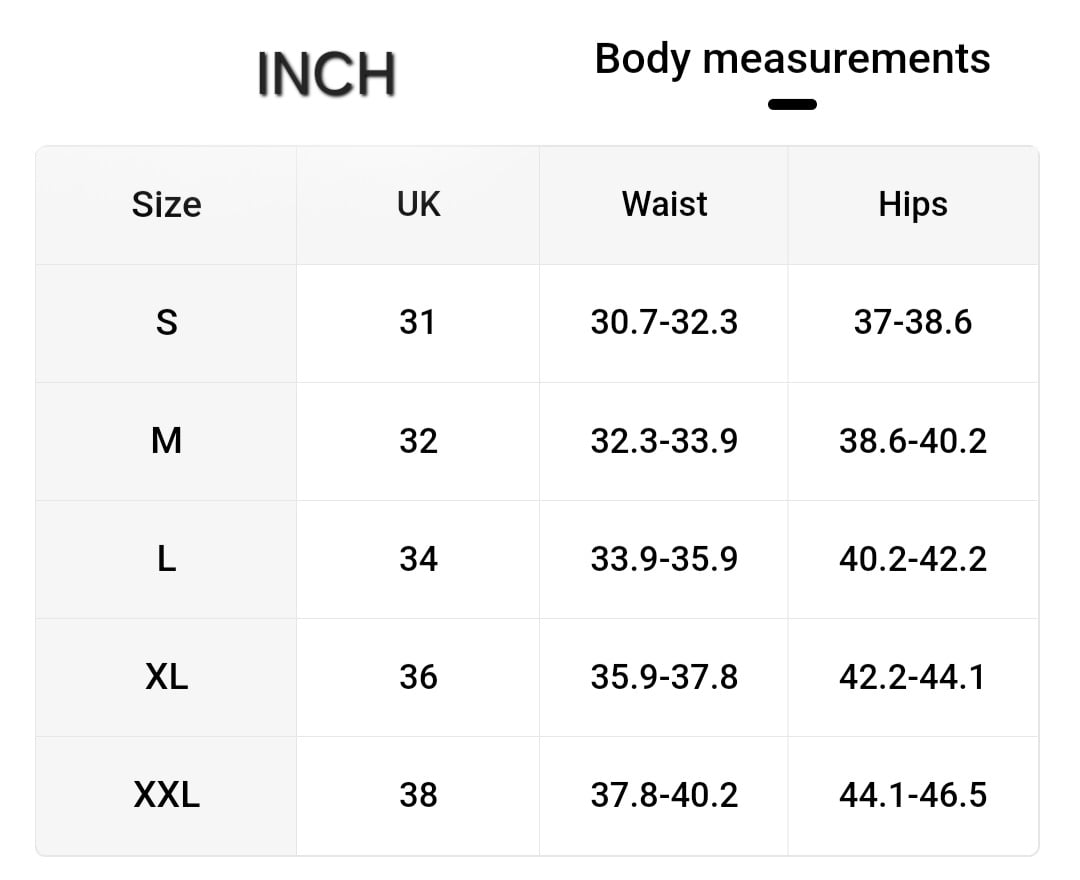
Task: Select the Body measurements tab
Action: [792, 59]
